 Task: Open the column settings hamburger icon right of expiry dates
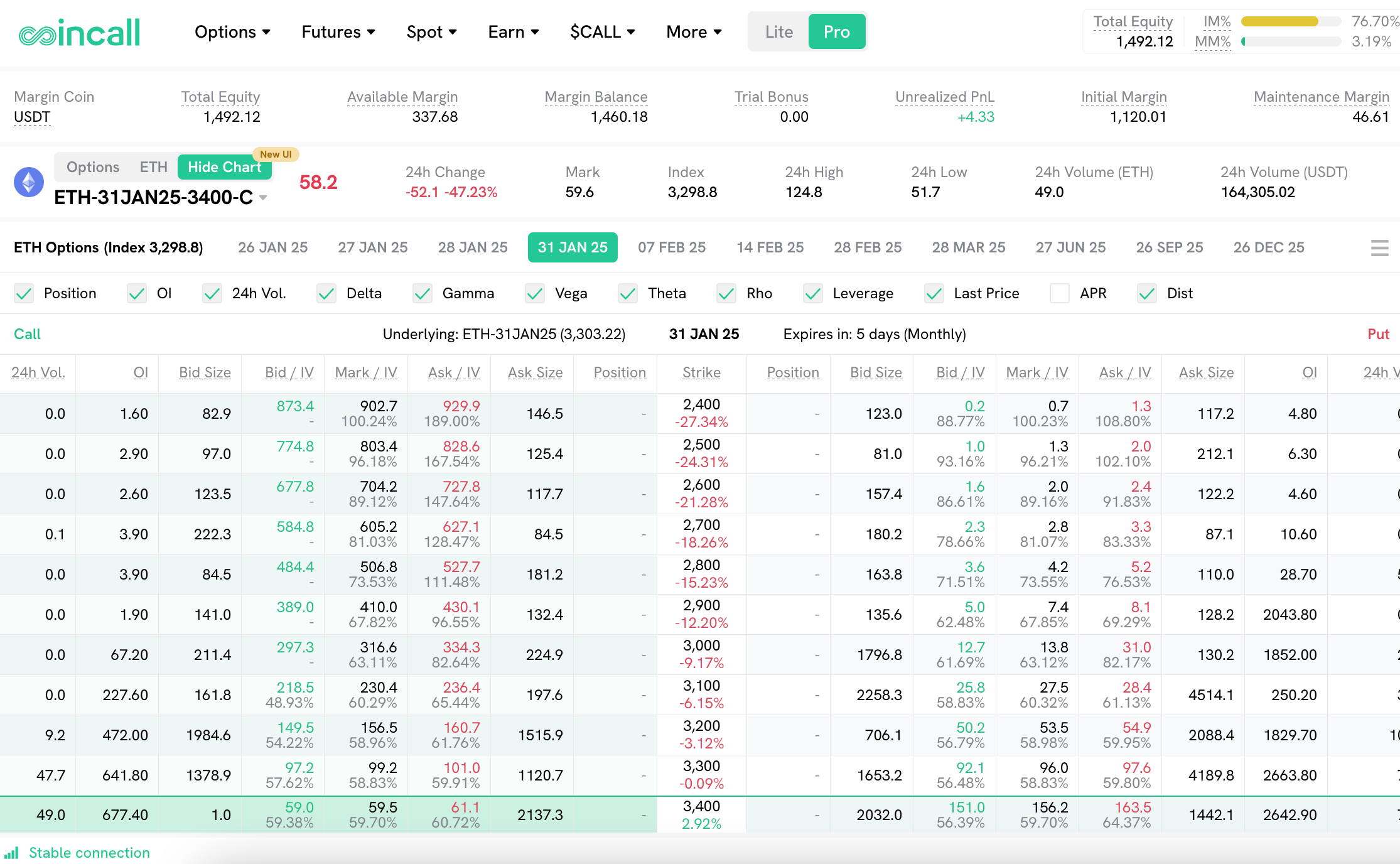click(1379, 248)
